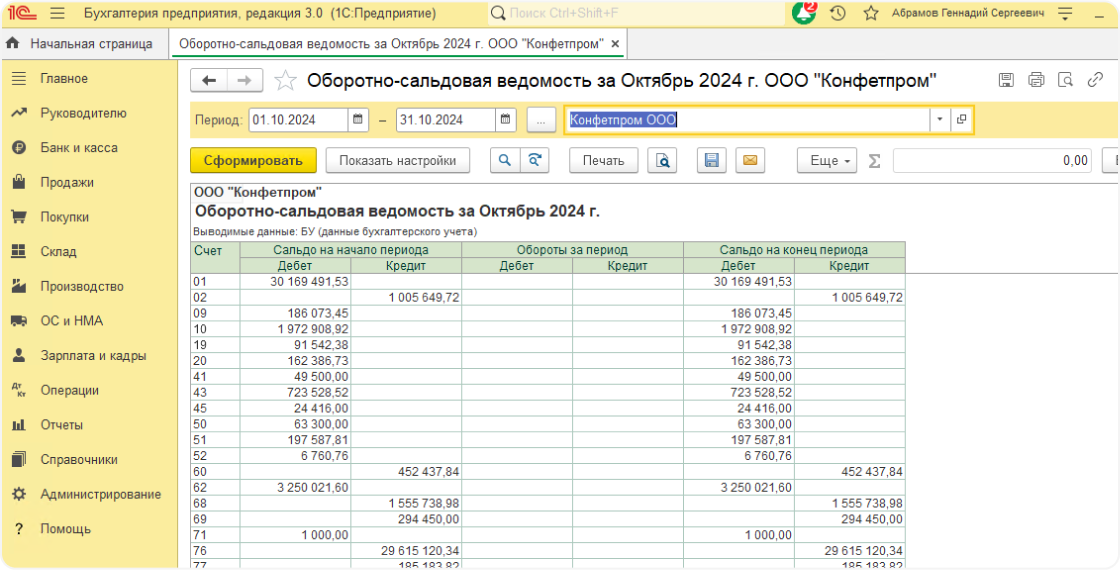Image resolution: width=1120 pixels, height=570 pixels.
Task: Open service settings icon beside user name
Action: pyautogui.click(x=1065, y=14)
